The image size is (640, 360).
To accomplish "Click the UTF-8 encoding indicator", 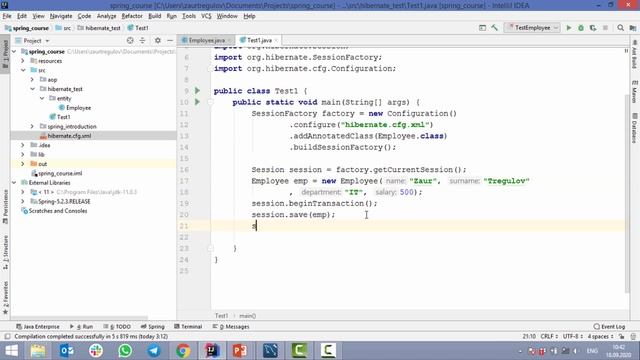I will (x=573, y=336).
